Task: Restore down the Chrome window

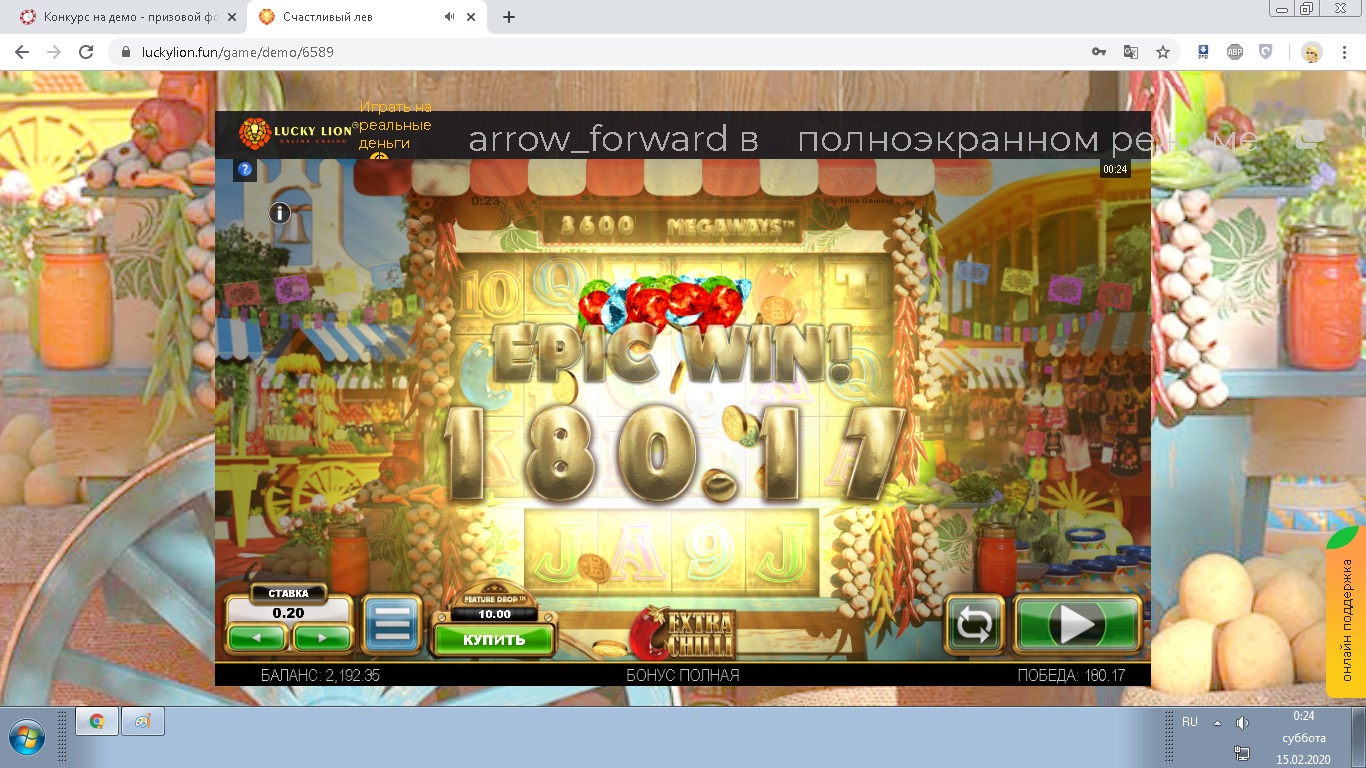Action: [1307, 8]
